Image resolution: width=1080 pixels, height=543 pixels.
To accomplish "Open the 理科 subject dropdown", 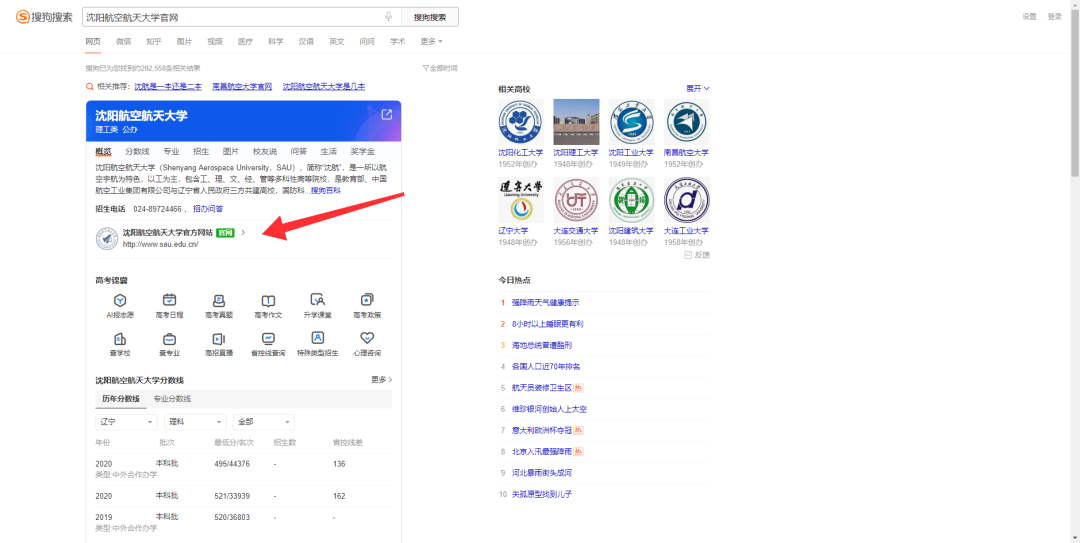I will 195,422.
